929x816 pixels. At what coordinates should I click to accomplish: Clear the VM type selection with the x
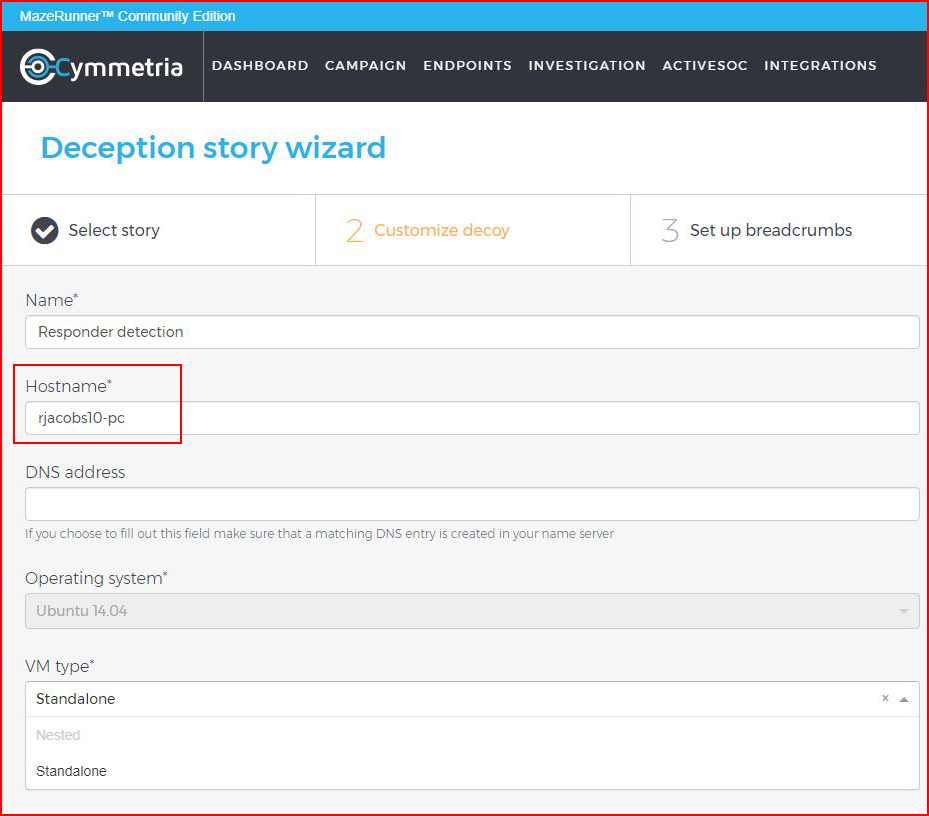click(x=885, y=698)
